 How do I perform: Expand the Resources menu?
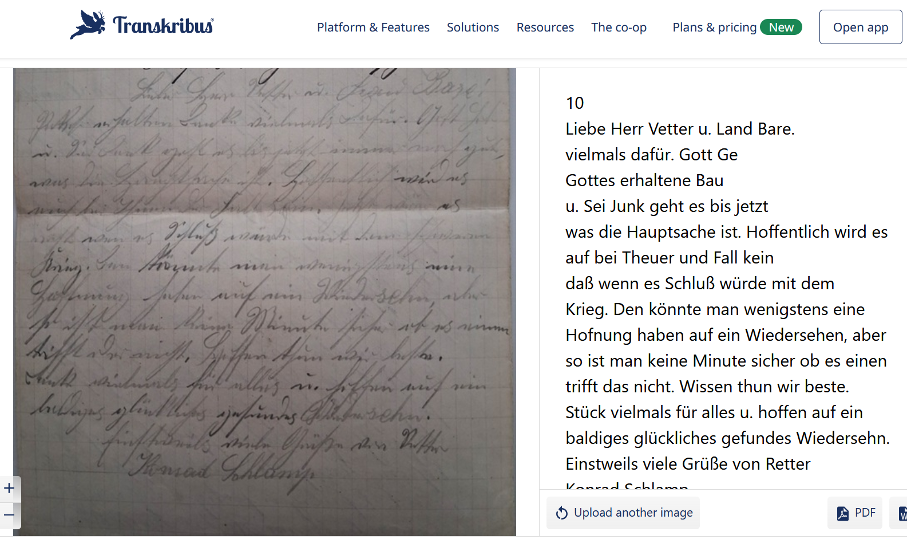545,27
